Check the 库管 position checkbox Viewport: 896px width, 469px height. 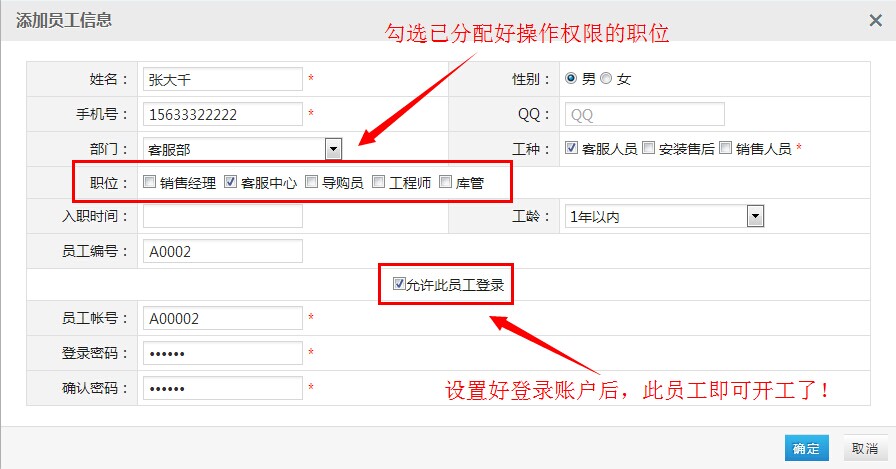click(x=446, y=182)
